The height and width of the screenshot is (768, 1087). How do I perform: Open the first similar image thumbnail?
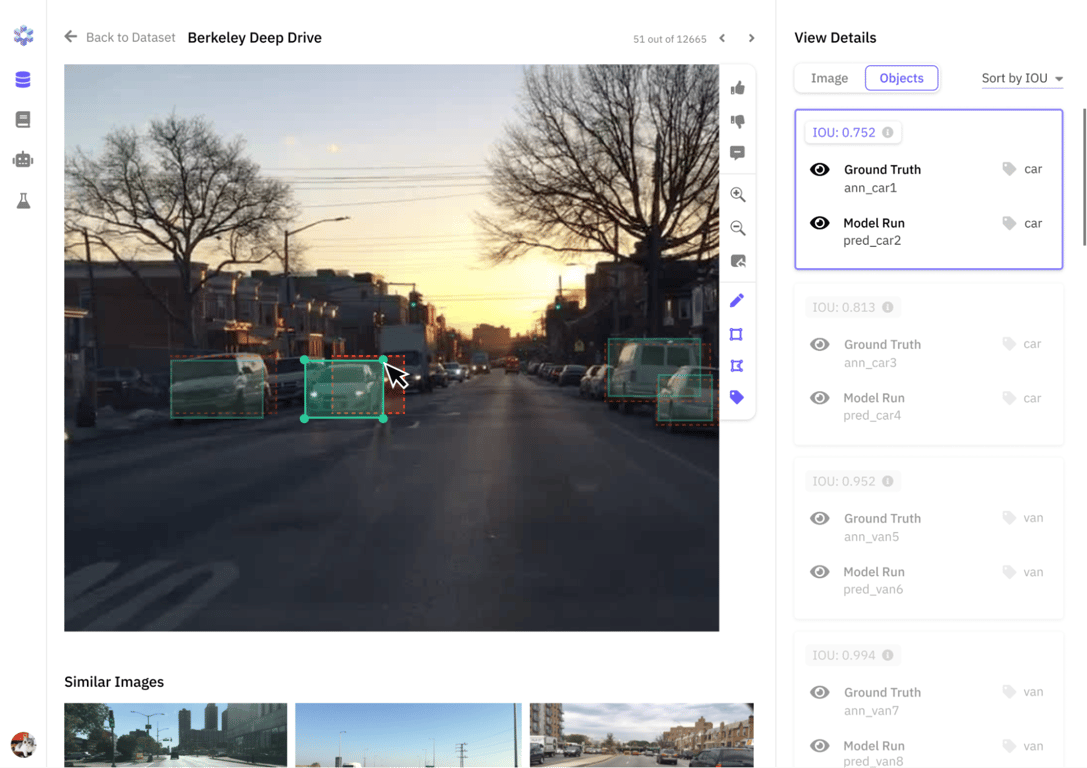pos(175,735)
